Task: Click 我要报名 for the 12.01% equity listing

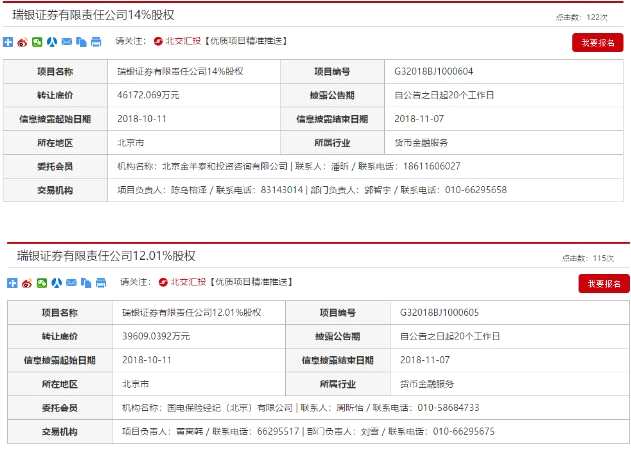Action: tap(604, 284)
